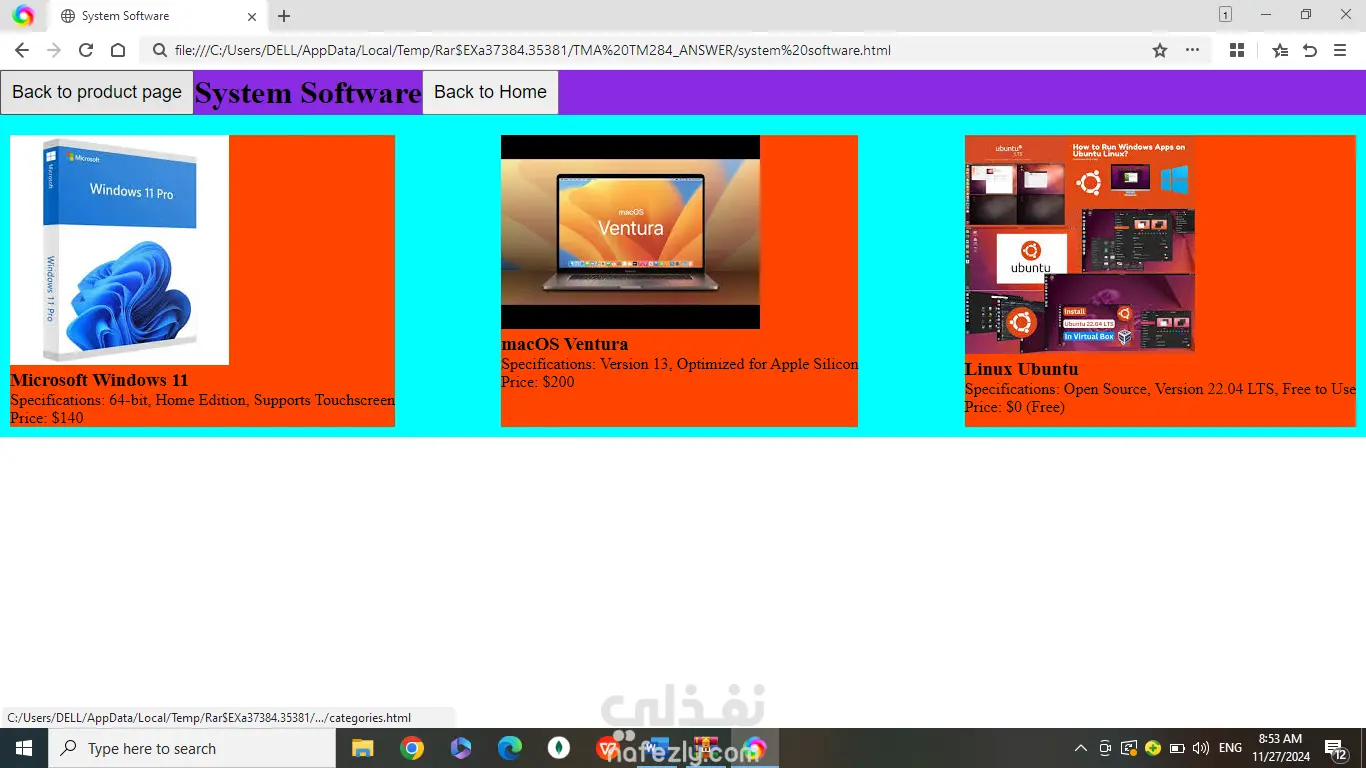Open File Explorer from the taskbar
1366x768 pixels.
[362, 748]
